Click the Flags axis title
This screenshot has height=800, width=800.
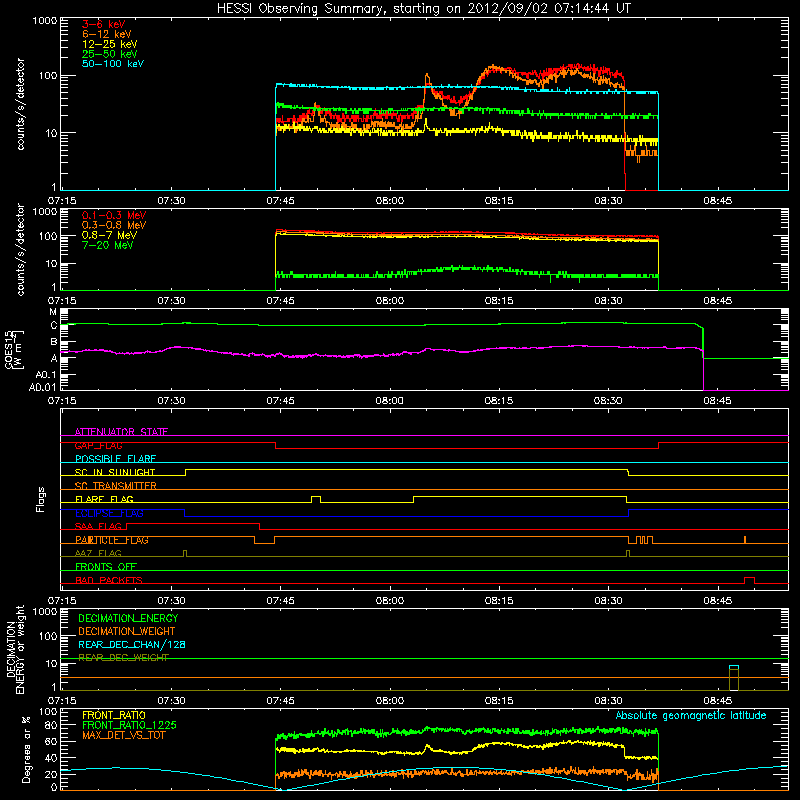(x=40, y=499)
